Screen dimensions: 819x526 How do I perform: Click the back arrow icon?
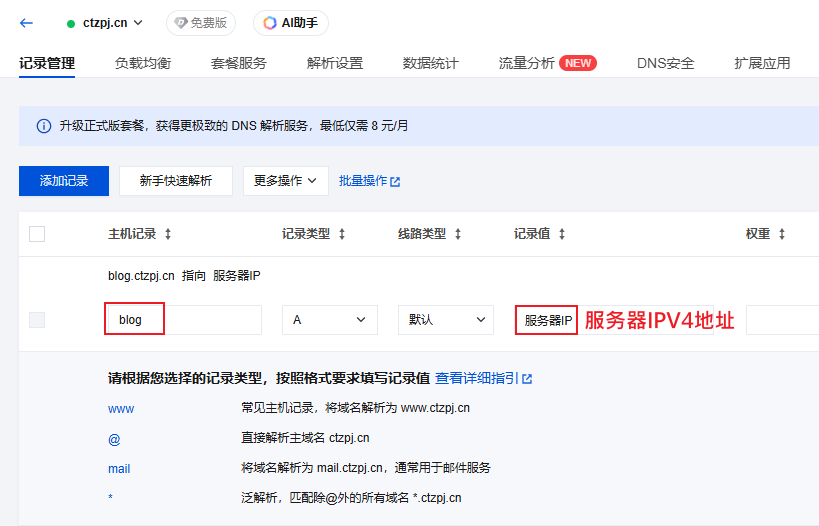[x=27, y=23]
